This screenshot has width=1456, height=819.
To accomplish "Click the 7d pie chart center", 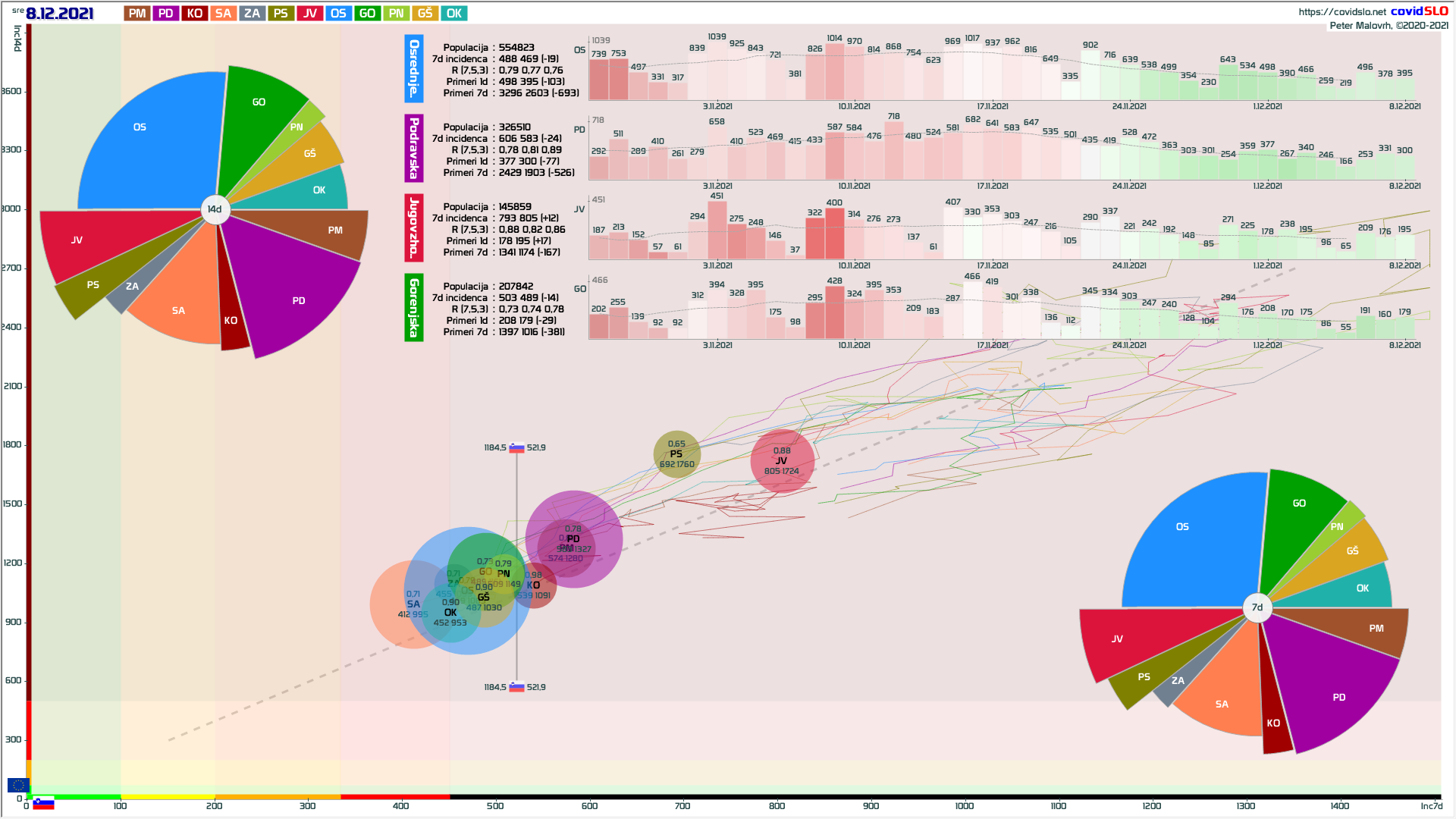I will tap(1257, 607).
